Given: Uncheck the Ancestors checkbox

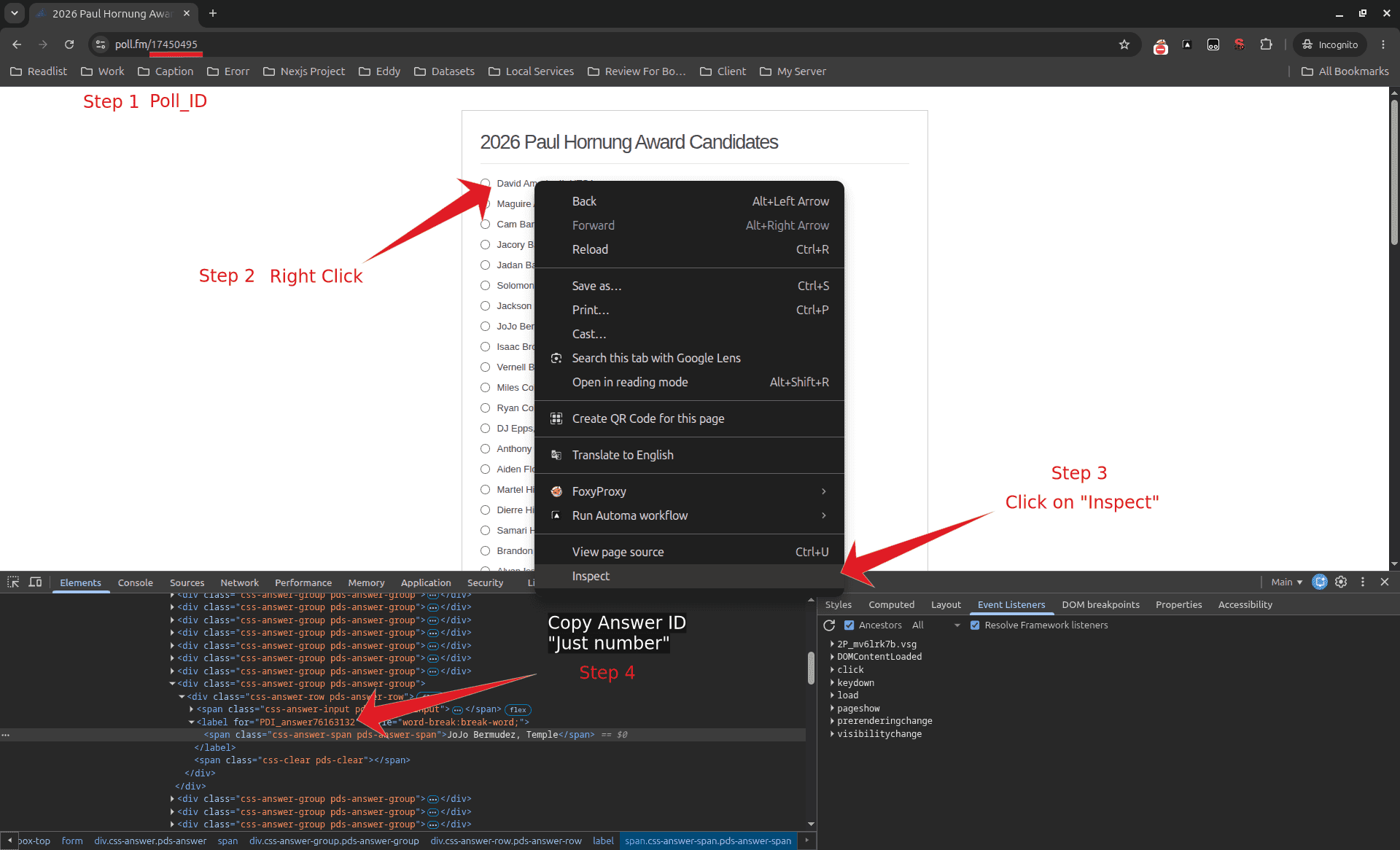Looking at the screenshot, I should (x=849, y=625).
